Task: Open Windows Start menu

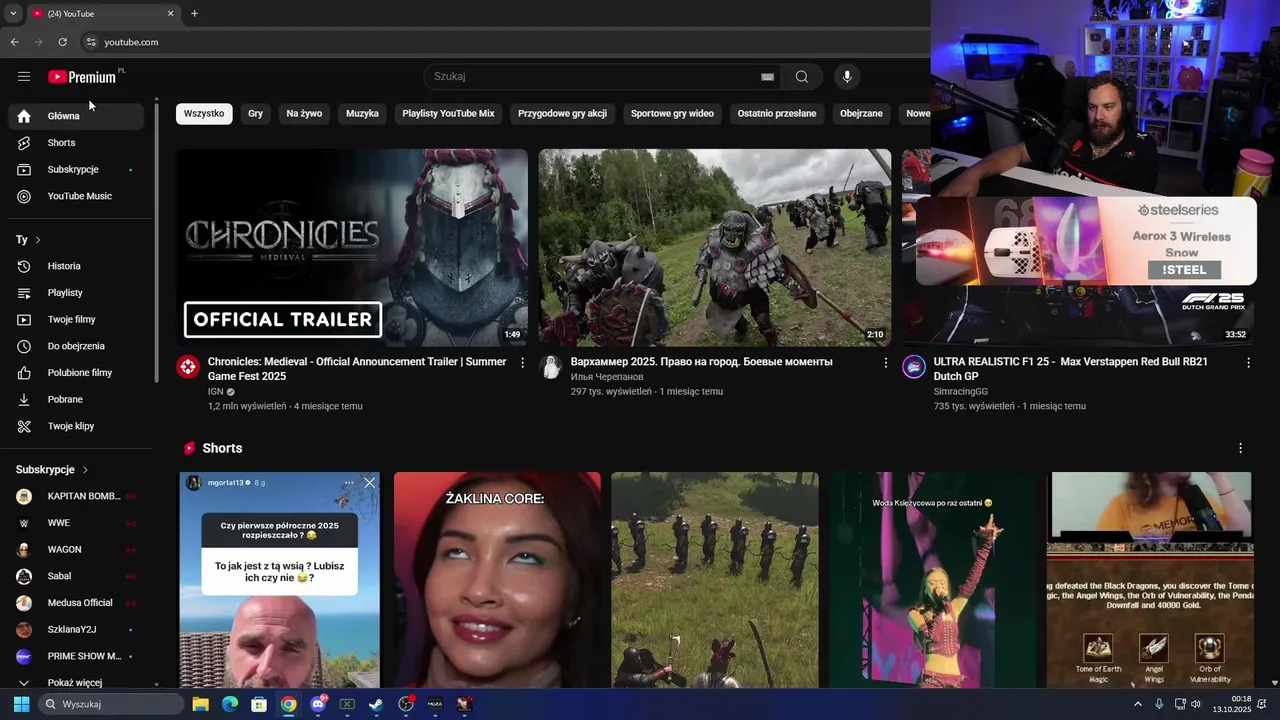Action: 21,704
